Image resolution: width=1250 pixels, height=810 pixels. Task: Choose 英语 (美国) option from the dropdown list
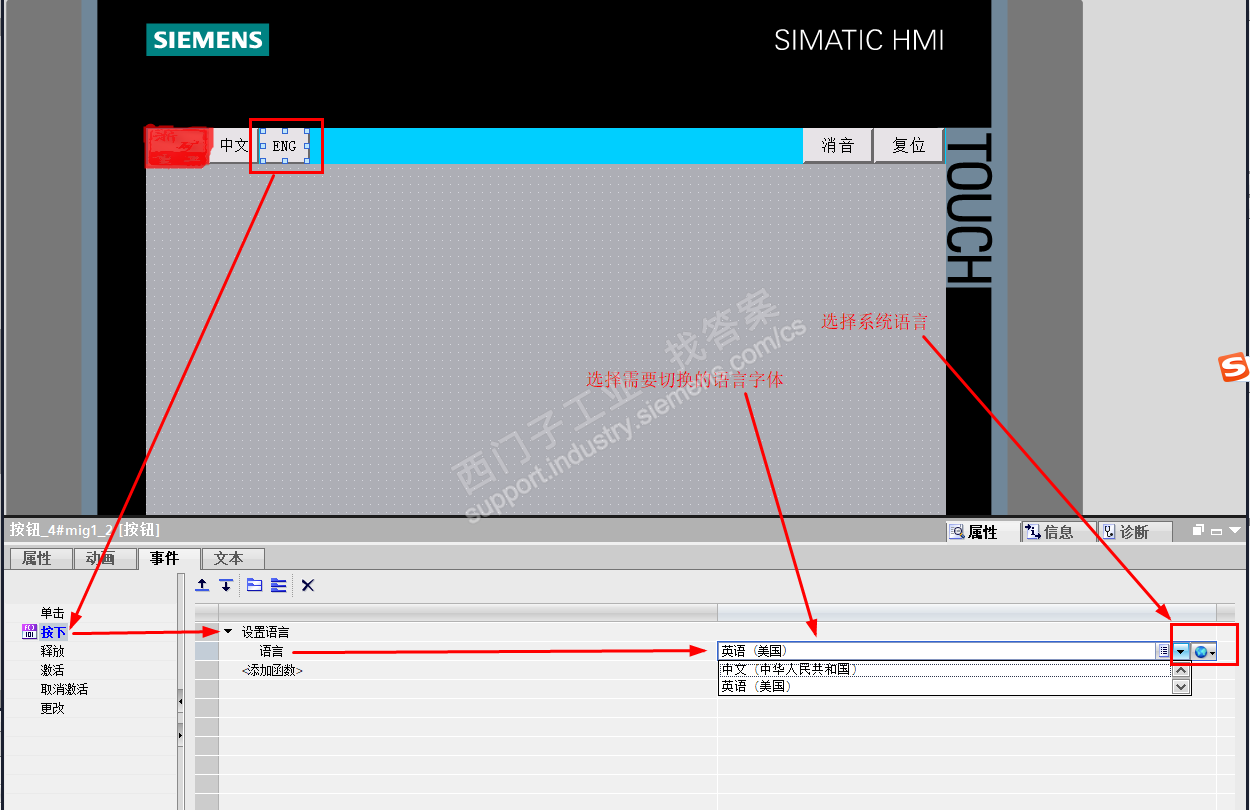pos(944,686)
